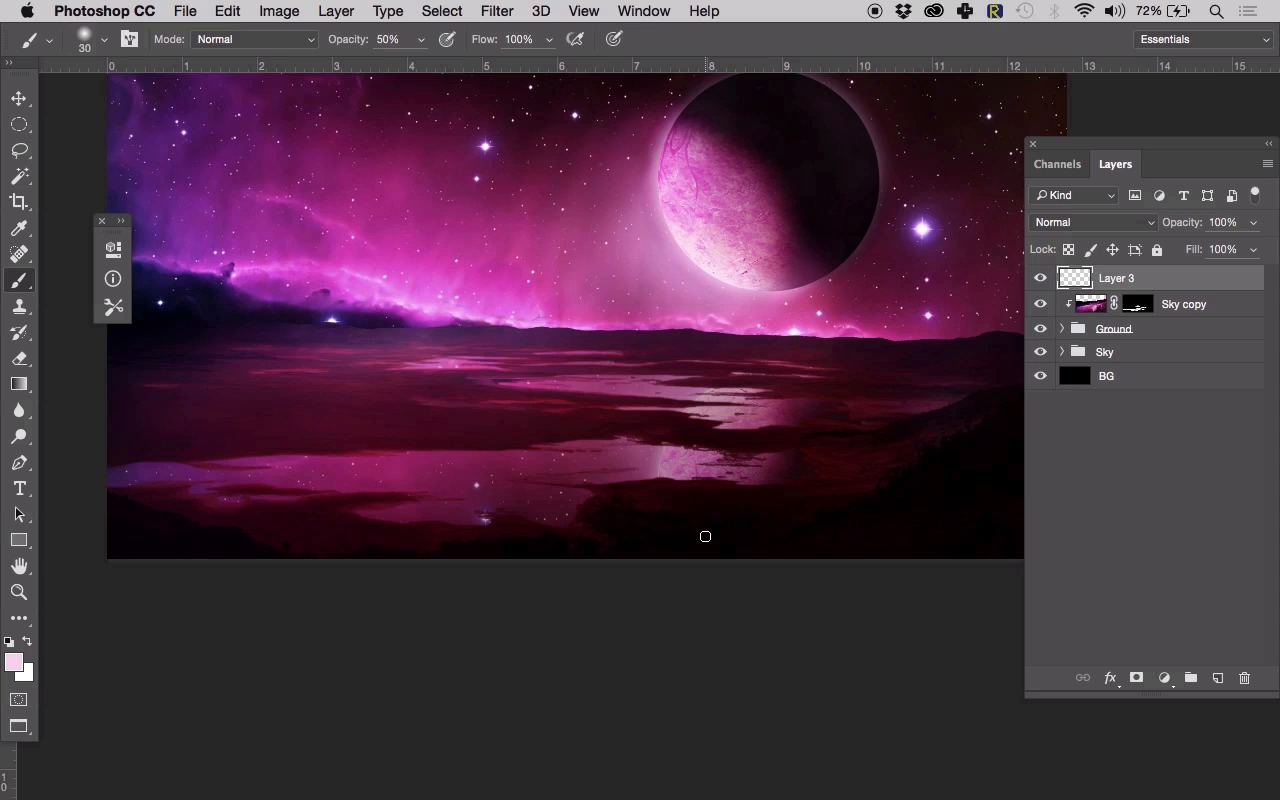The height and width of the screenshot is (800, 1280).
Task: Select the Brush tool in toolbox
Action: (x=19, y=280)
